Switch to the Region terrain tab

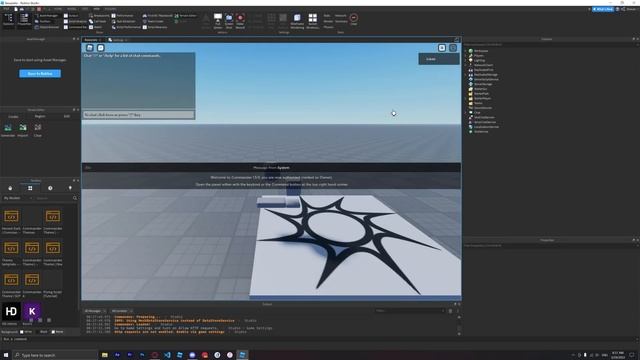click(40, 116)
